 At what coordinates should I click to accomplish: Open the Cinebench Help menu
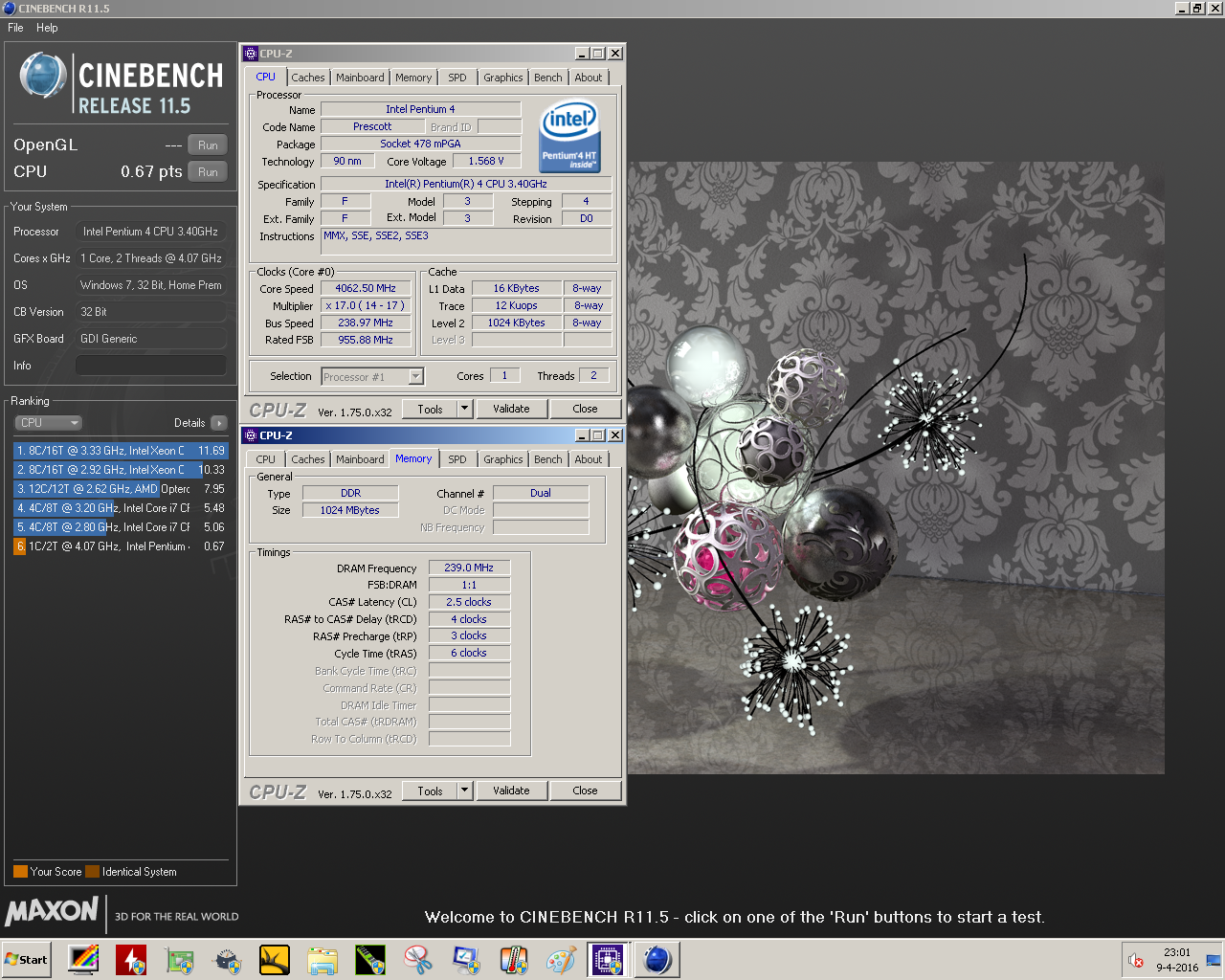[x=47, y=28]
